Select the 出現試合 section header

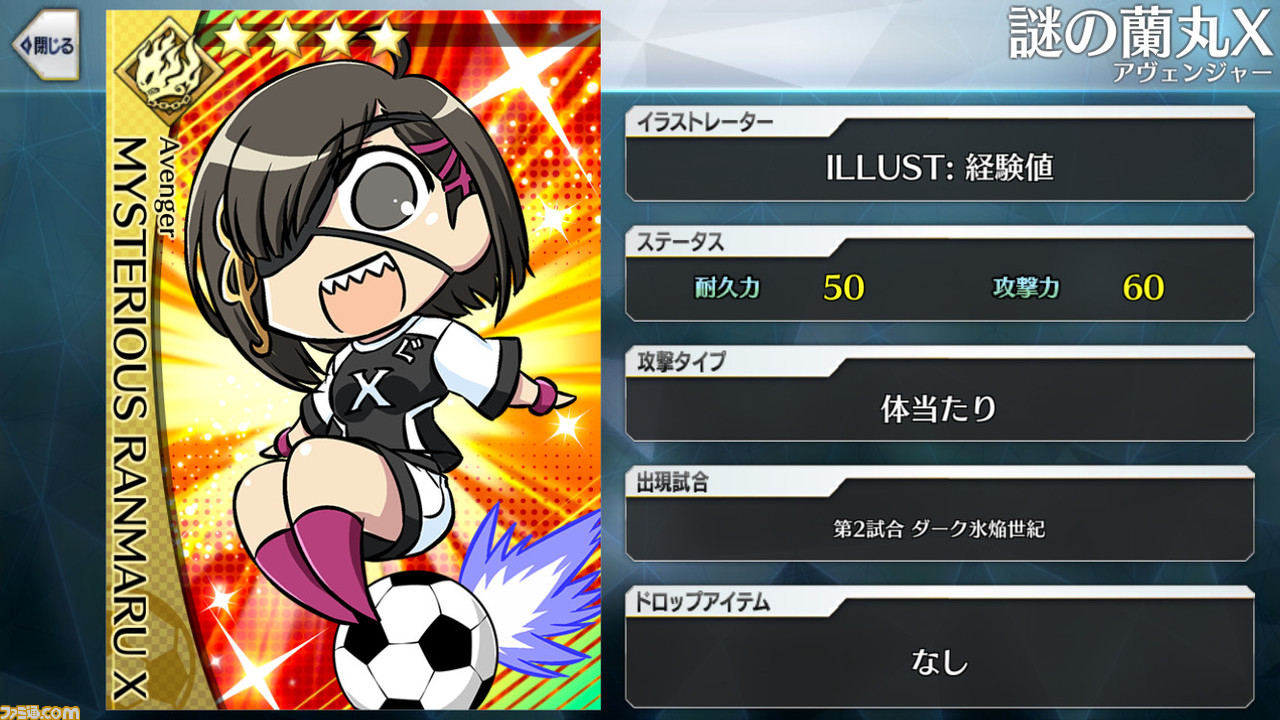[x=673, y=481]
